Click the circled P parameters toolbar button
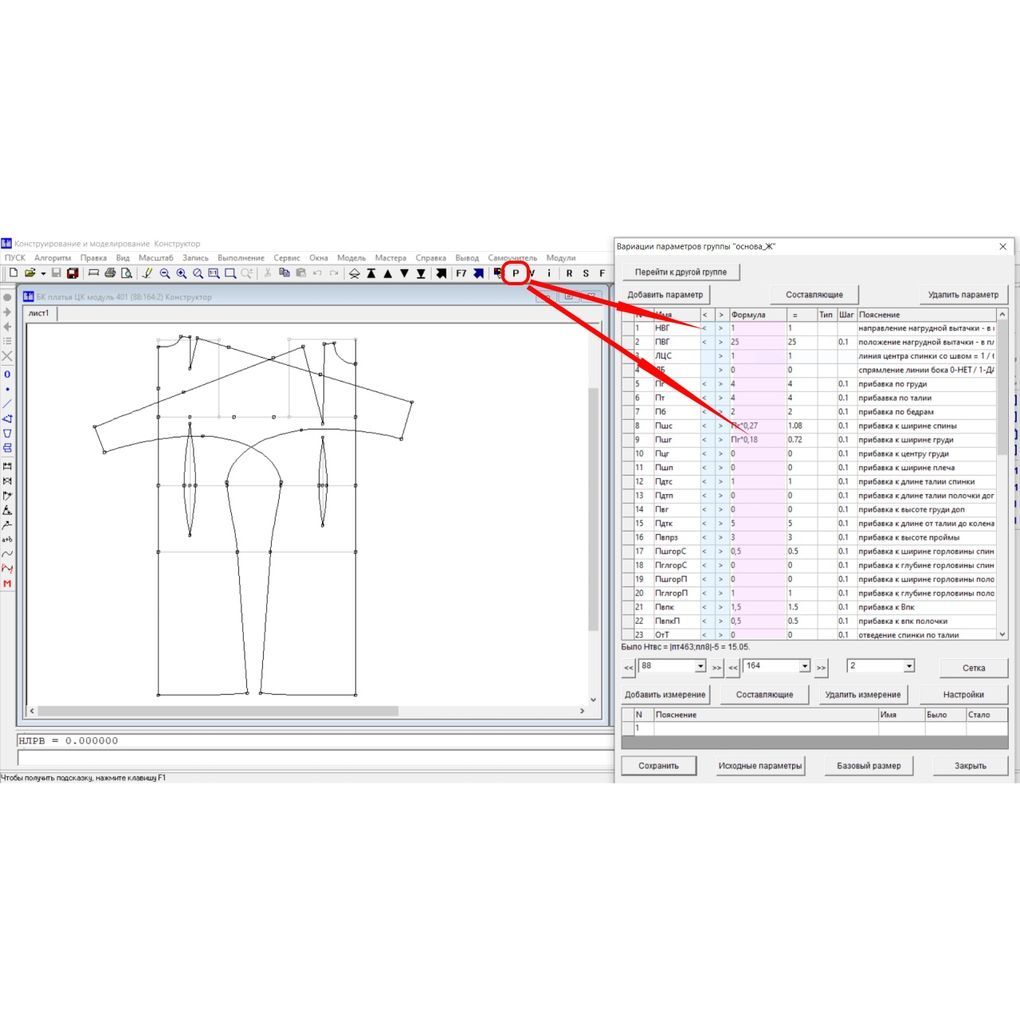 515,273
